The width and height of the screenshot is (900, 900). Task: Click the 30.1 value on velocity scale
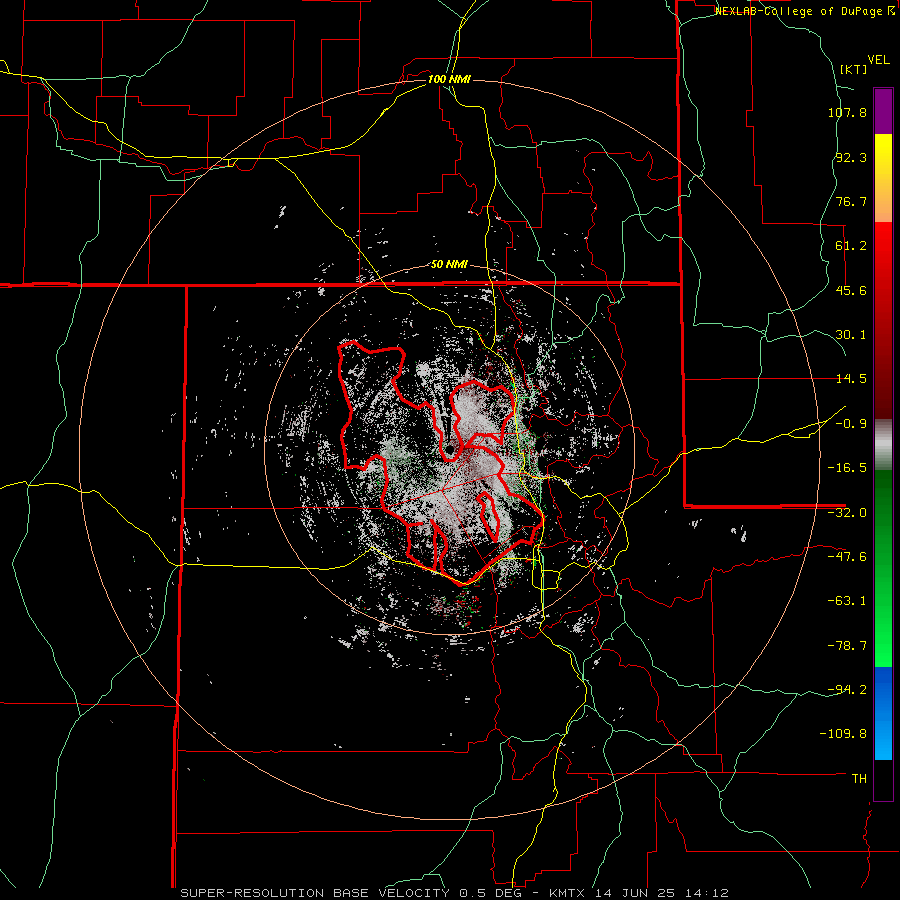click(851, 335)
